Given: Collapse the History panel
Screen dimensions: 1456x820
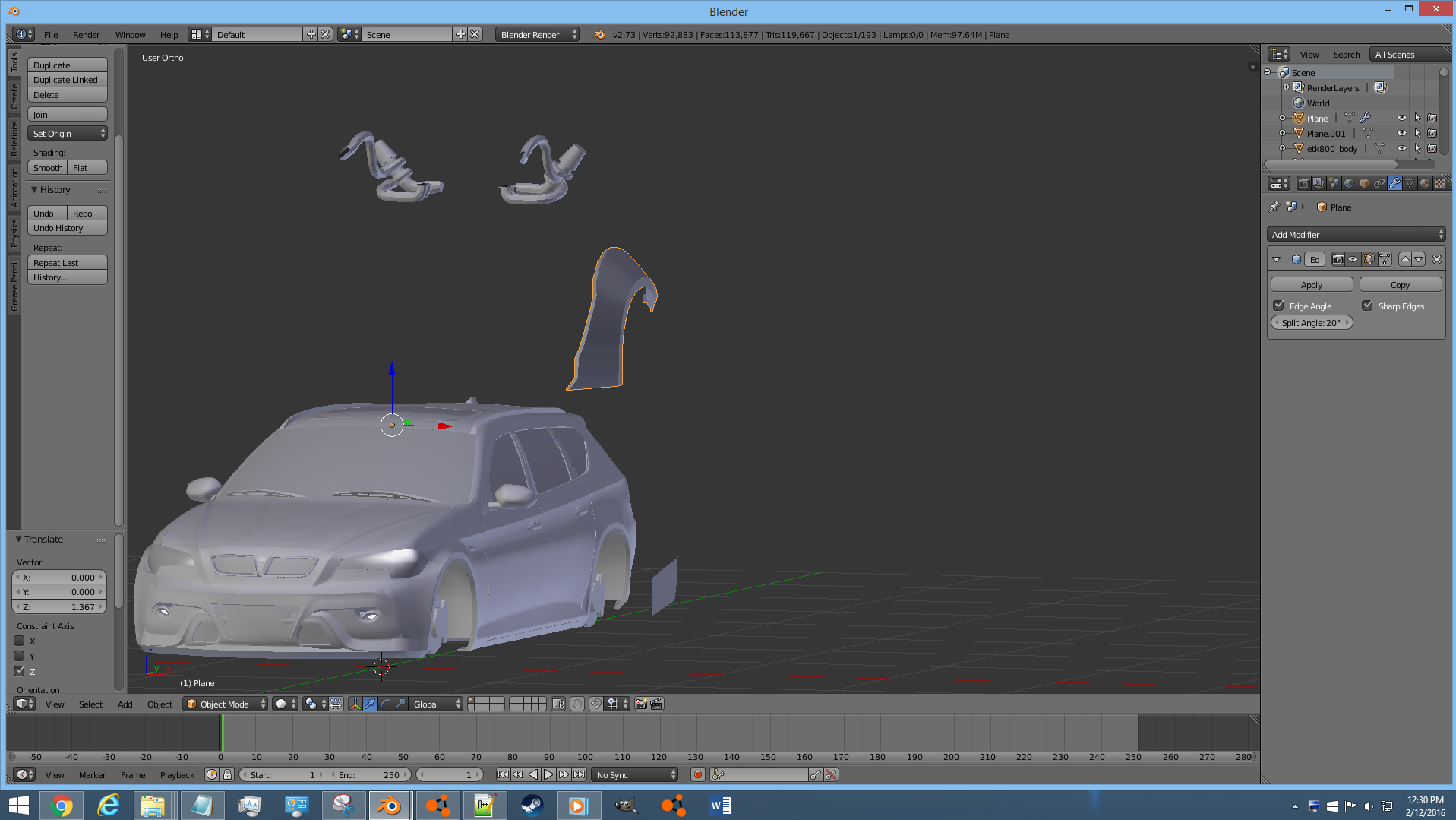Looking at the screenshot, I should click(x=34, y=190).
